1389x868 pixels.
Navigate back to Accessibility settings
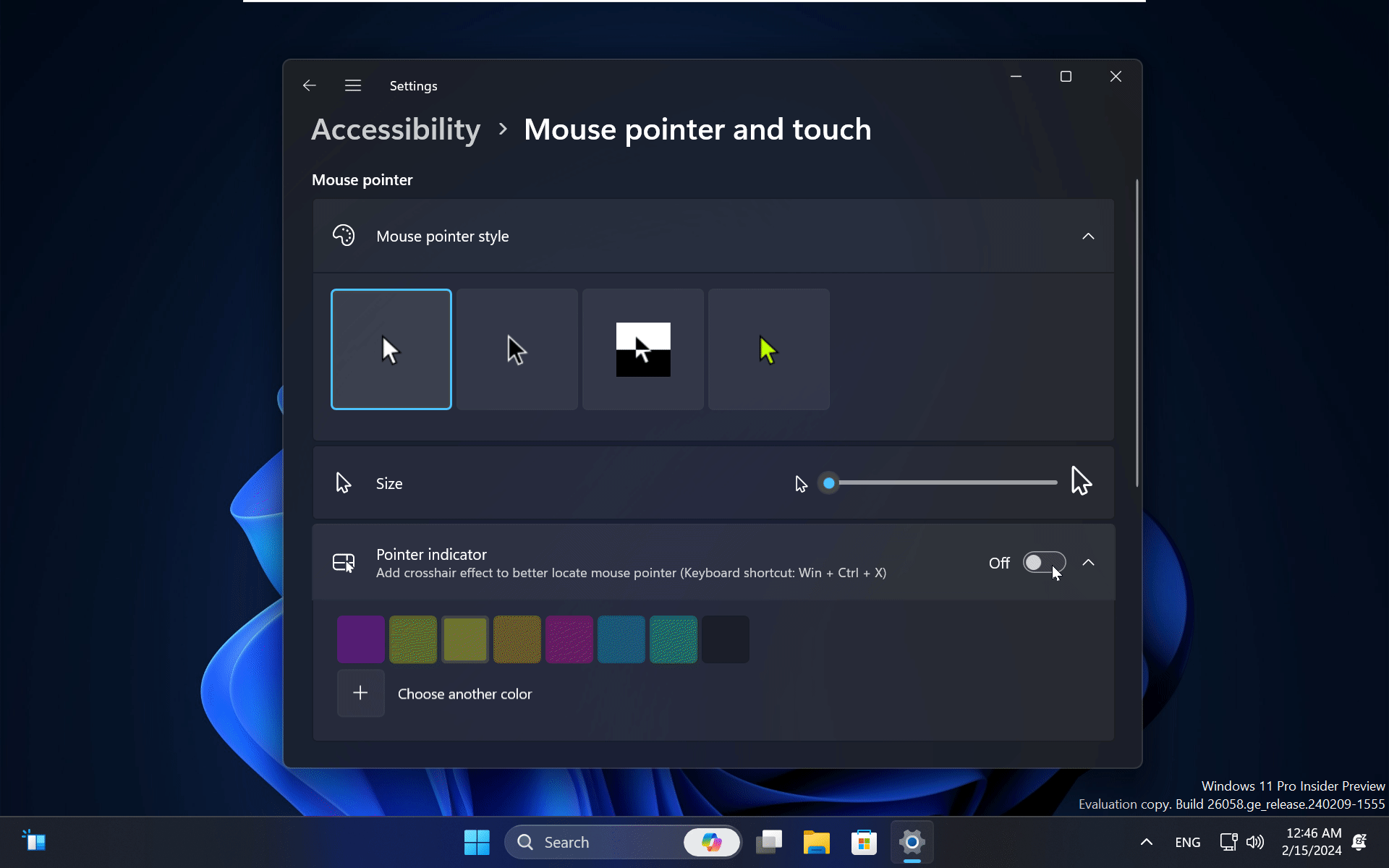click(395, 129)
